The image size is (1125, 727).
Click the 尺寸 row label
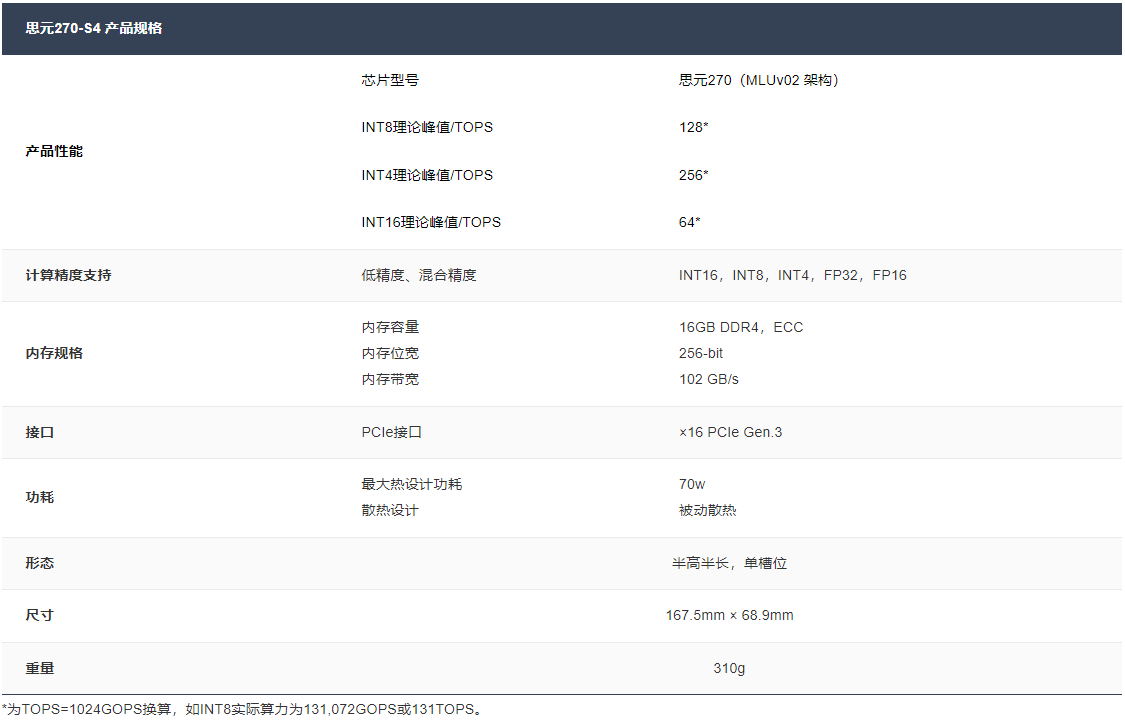(39, 616)
